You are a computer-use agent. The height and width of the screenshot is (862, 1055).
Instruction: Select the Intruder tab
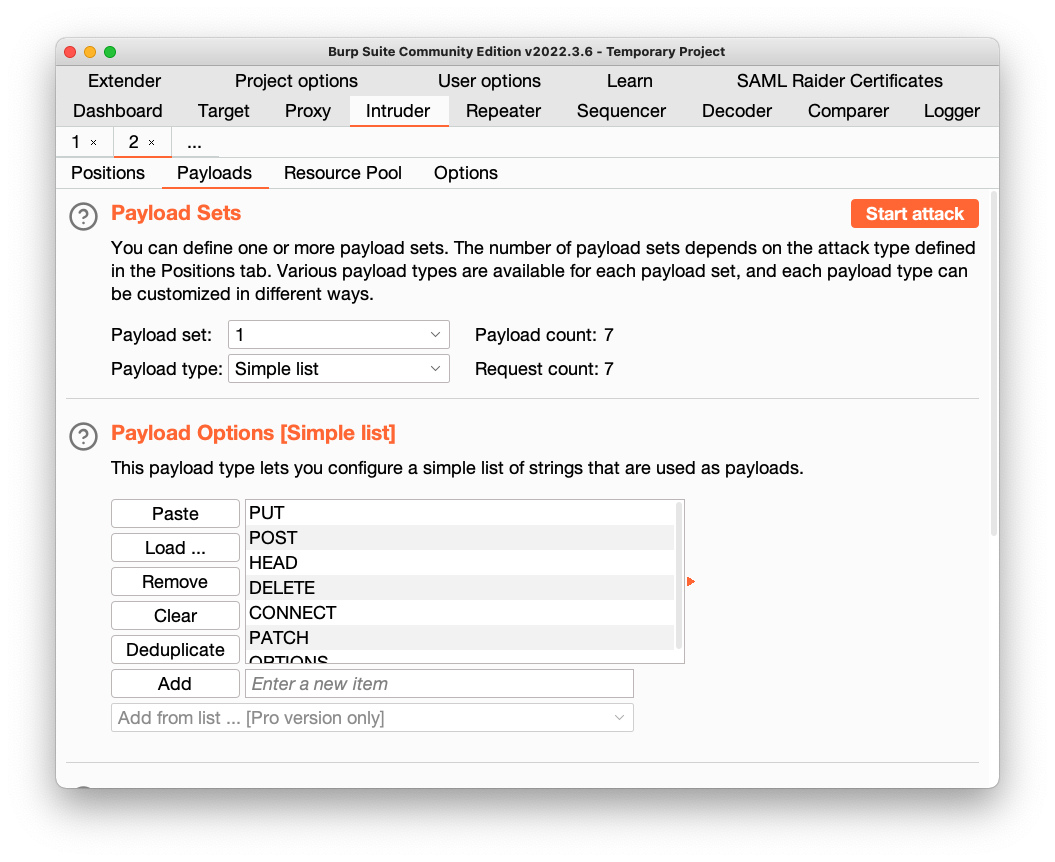[x=398, y=111]
